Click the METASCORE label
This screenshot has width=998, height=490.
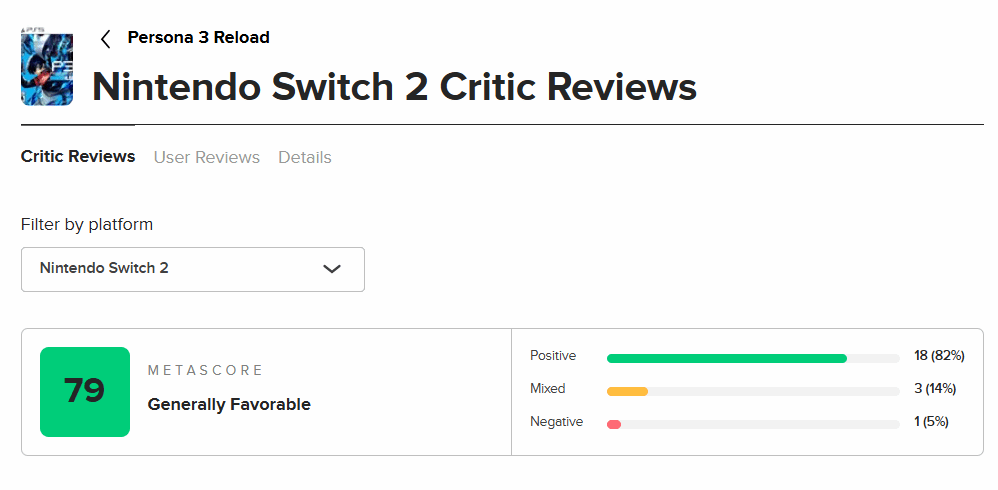tap(205, 370)
